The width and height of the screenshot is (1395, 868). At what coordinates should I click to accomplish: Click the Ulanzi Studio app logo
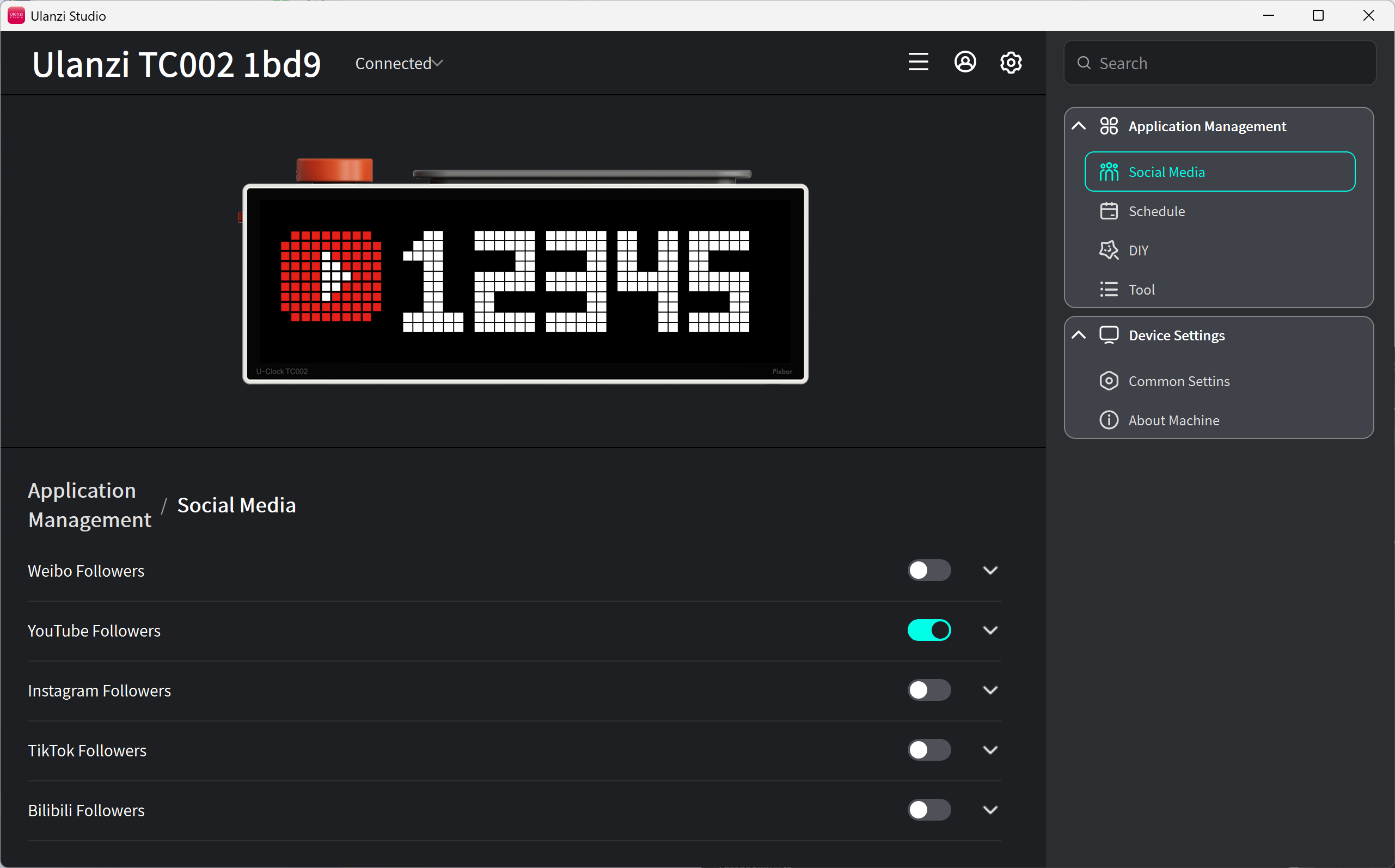(x=16, y=15)
